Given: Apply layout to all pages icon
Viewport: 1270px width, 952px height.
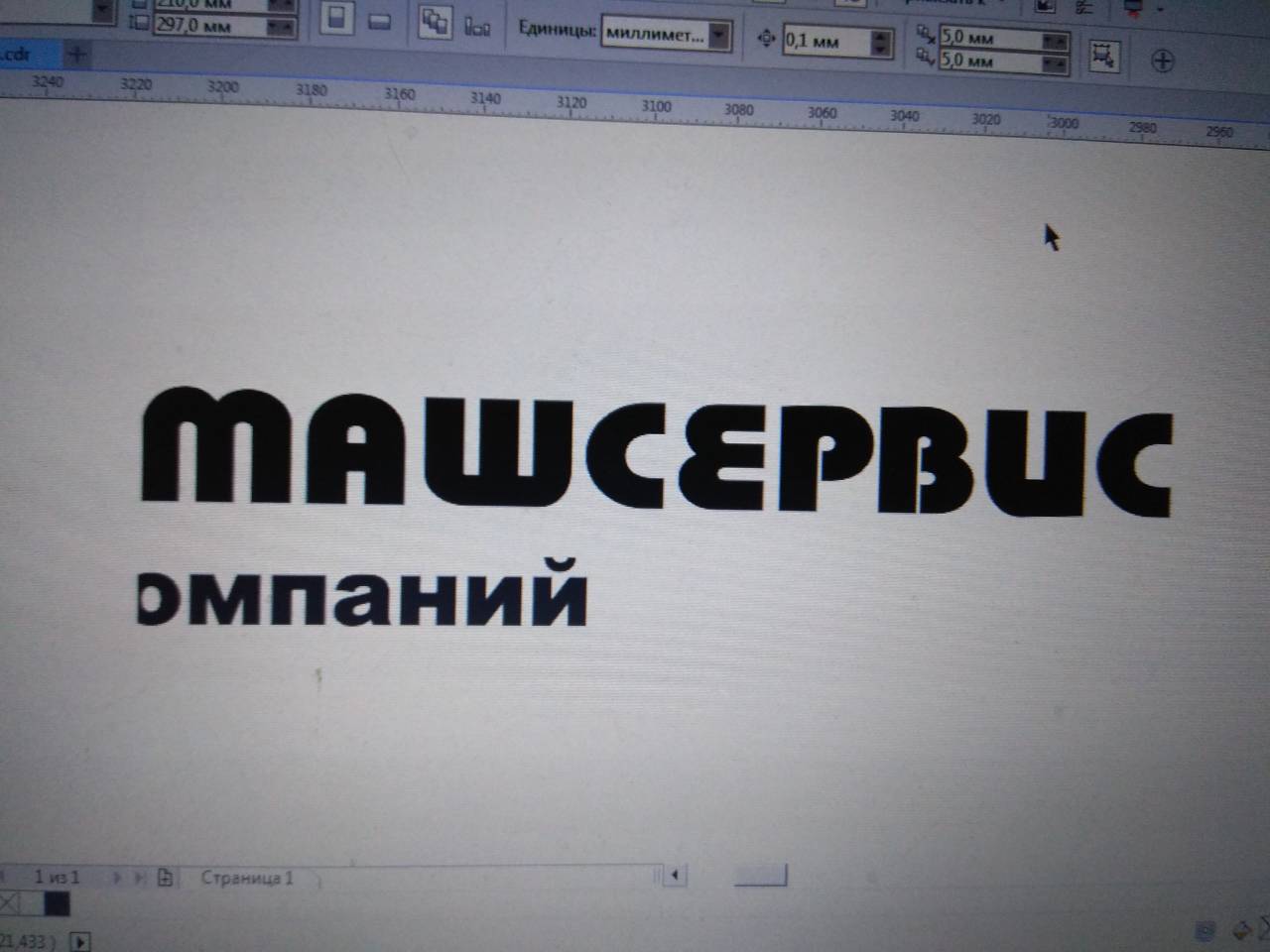Looking at the screenshot, I should coord(435,22).
